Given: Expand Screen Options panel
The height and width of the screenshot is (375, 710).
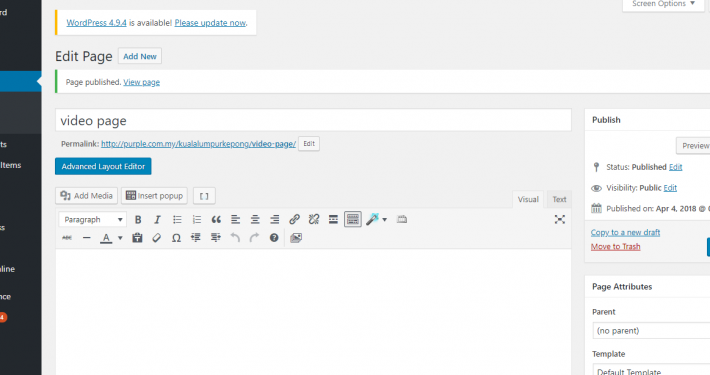Looking at the screenshot, I should pos(663,4).
